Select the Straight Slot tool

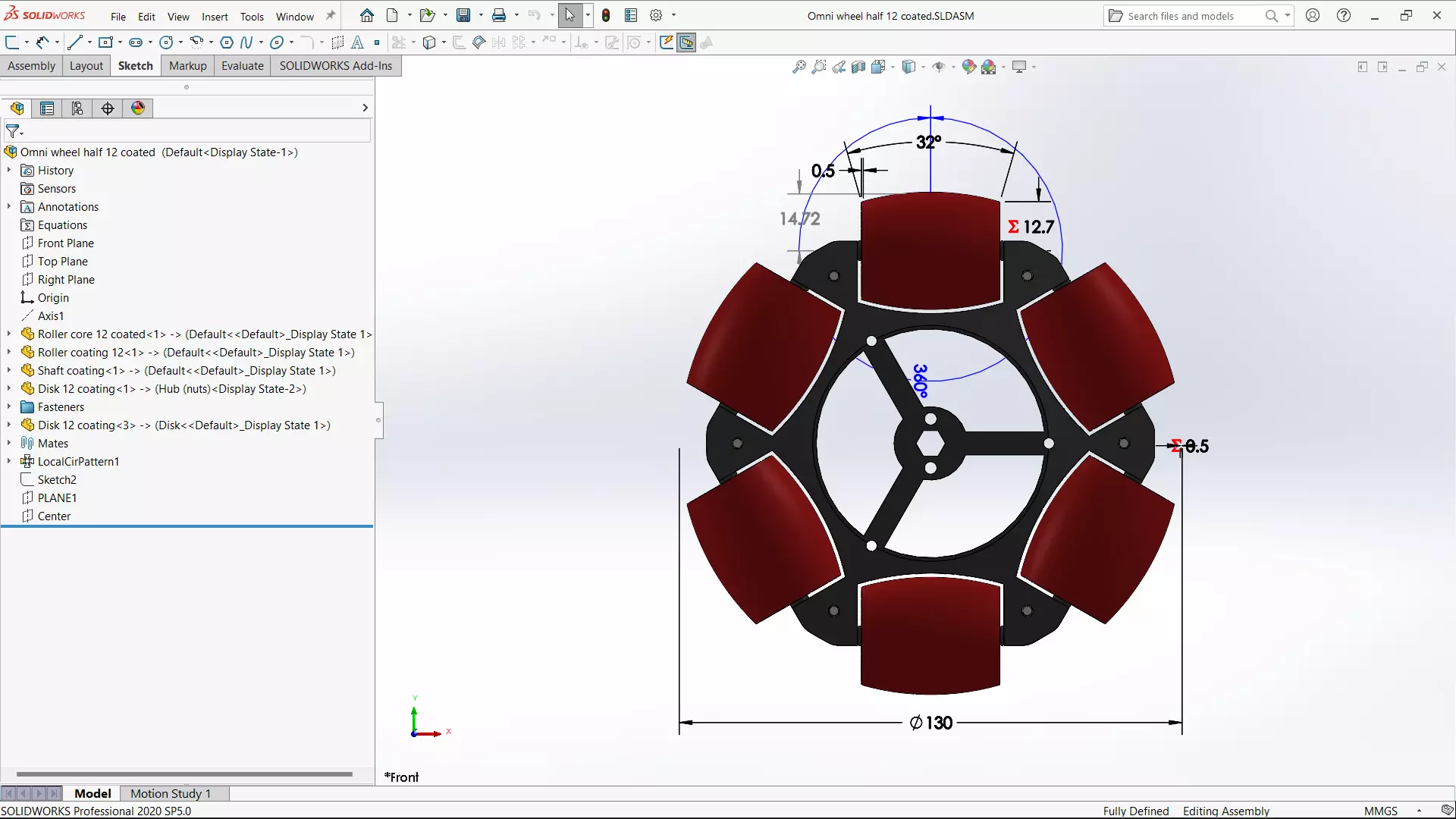136,42
